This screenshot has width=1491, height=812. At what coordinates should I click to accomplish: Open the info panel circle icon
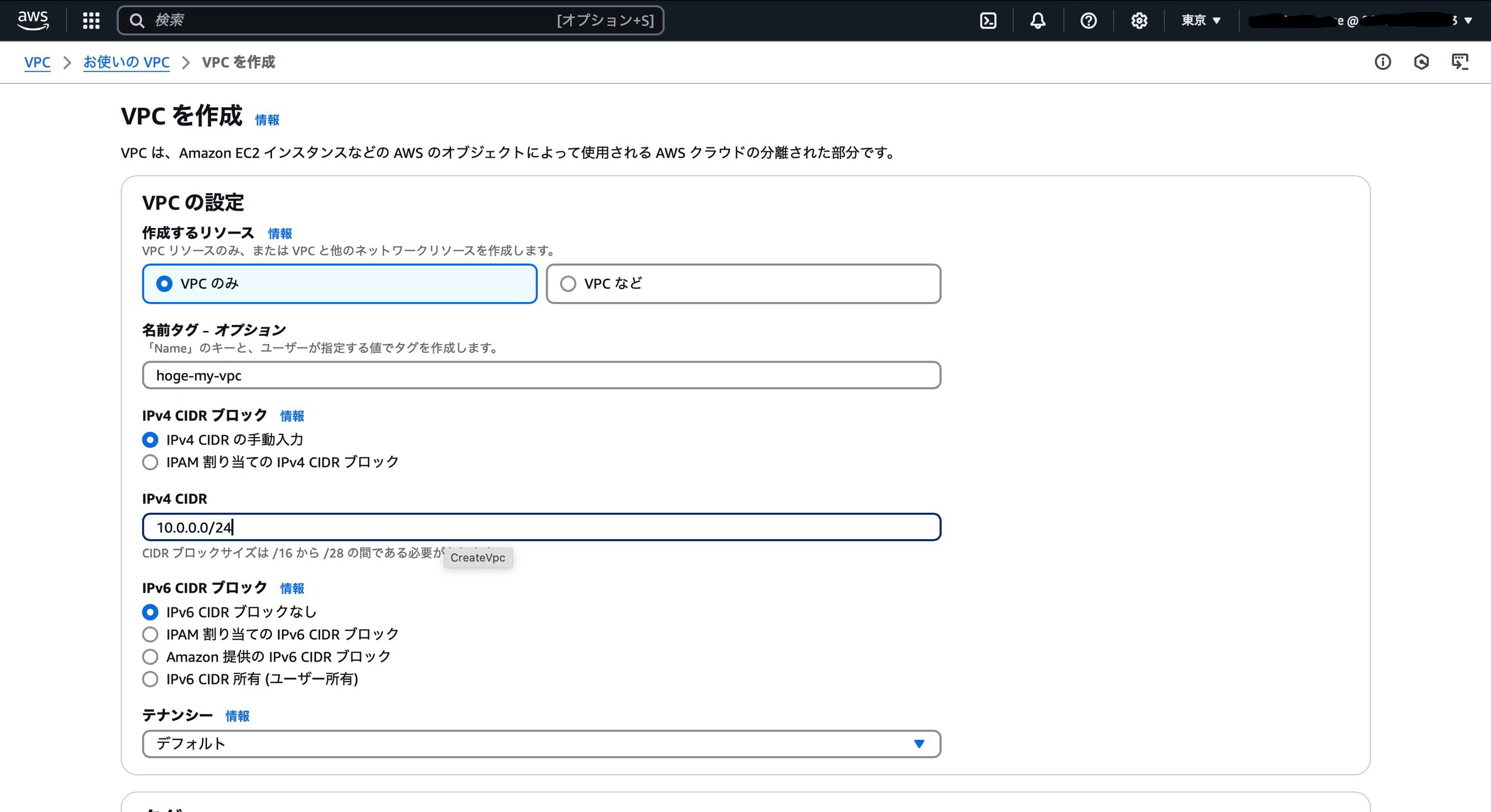(x=1382, y=62)
